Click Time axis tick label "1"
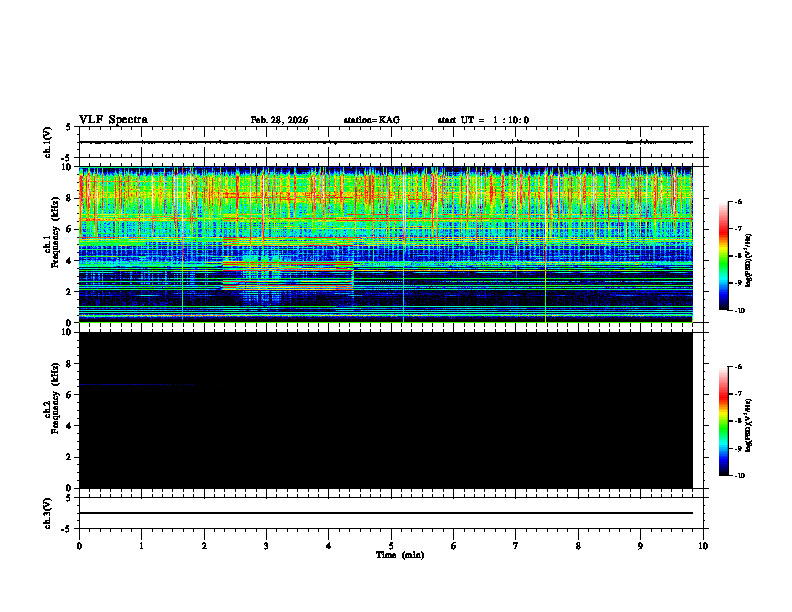 coord(141,546)
